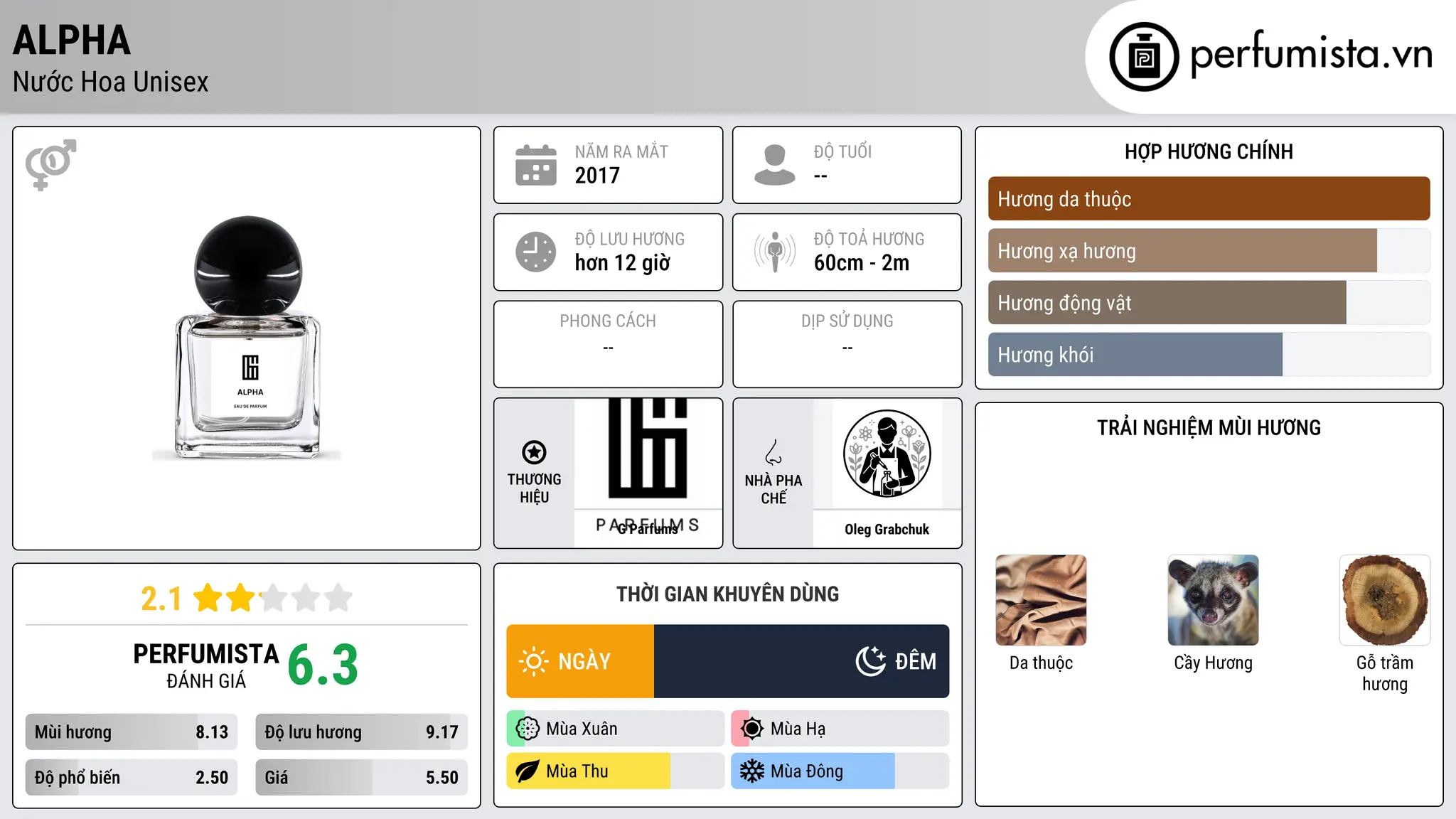1456x819 pixels.
Task: Click the flower icon for Mùa Xuân
Action: [528, 729]
